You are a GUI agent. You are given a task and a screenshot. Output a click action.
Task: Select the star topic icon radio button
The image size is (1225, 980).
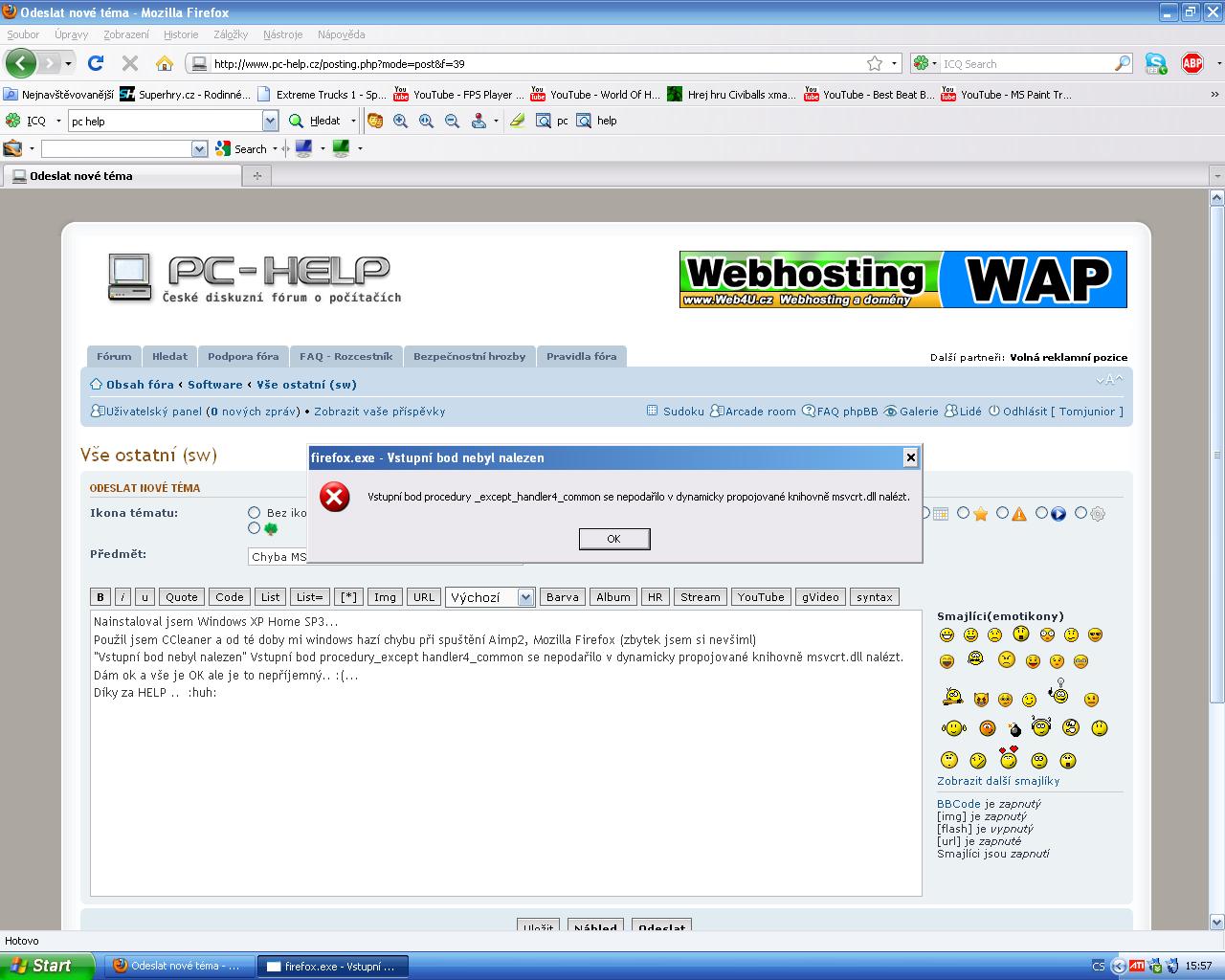(964, 513)
